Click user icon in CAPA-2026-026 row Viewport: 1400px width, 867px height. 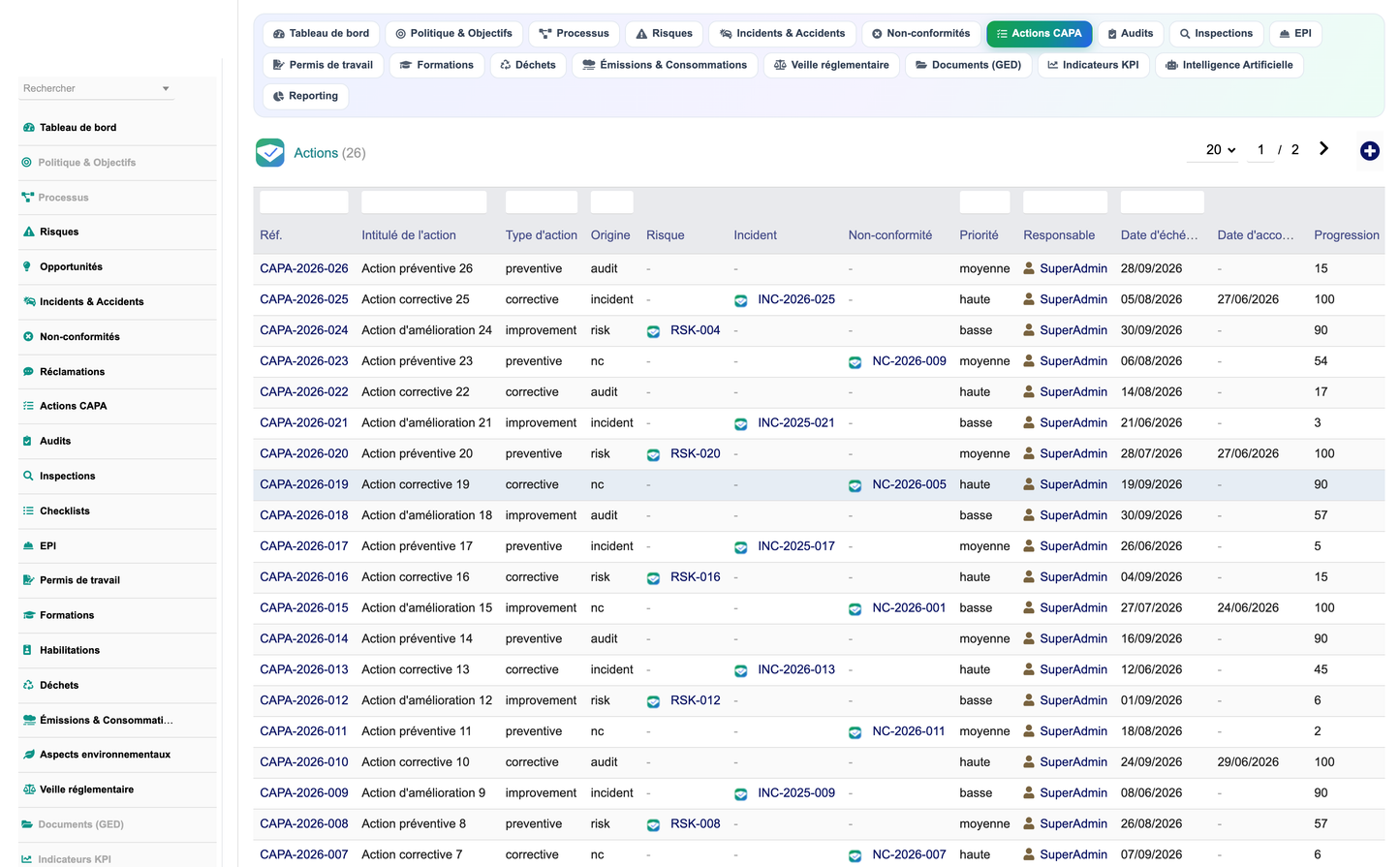pos(1029,268)
